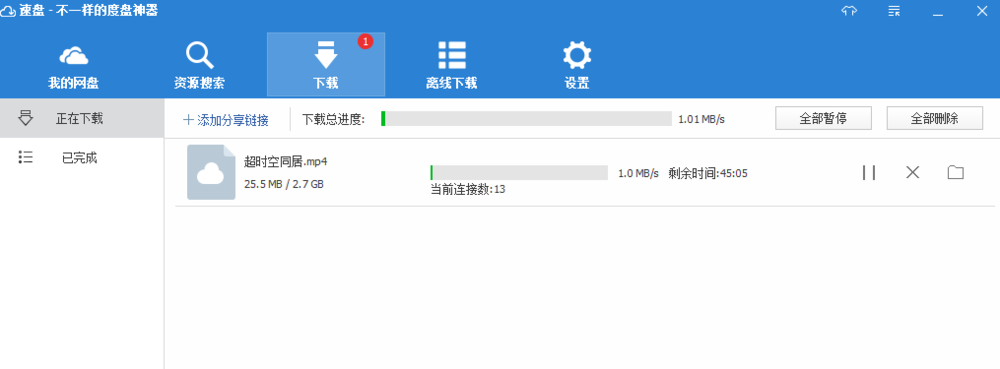
Task: Click the file name 超时空同居.mp4
Action: pyautogui.click(x=286, y=161)
